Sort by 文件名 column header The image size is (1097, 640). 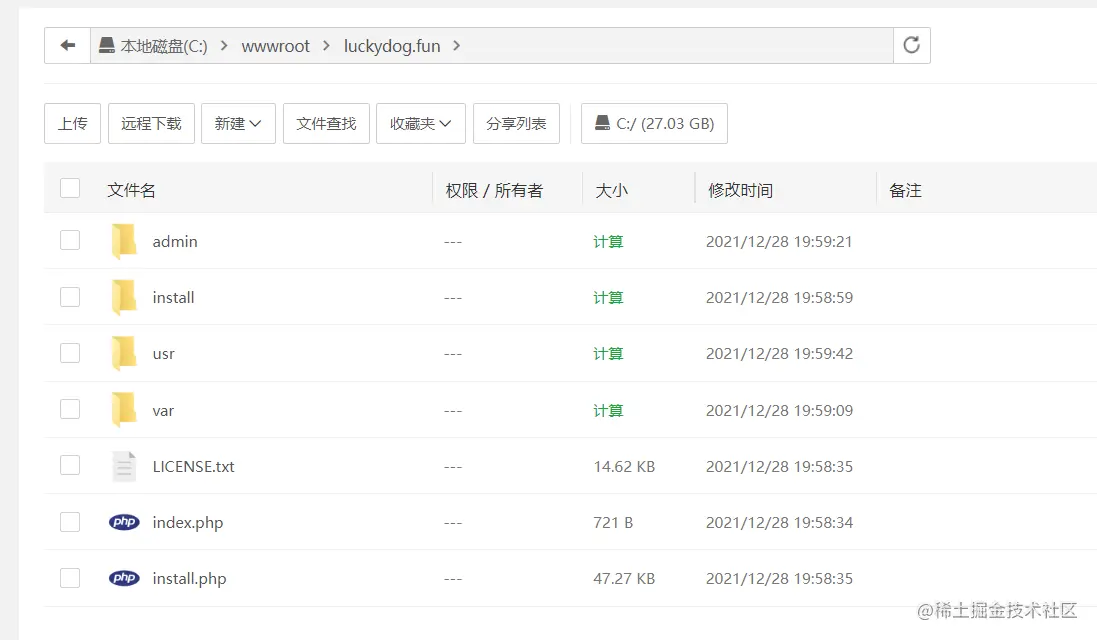(x=131, y=190)
